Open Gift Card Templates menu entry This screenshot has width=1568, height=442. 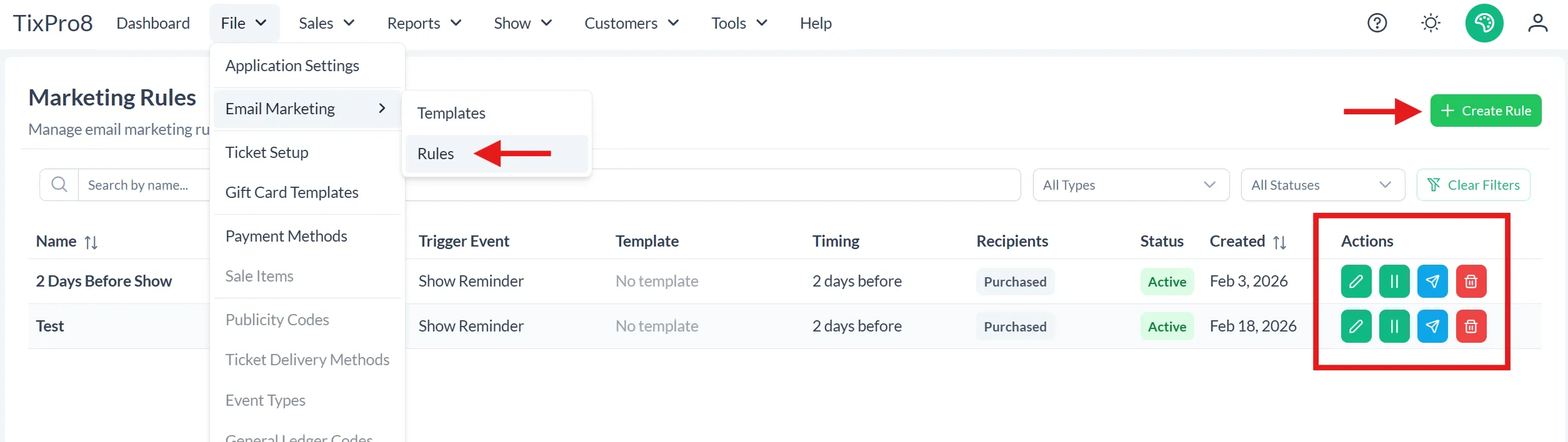tap(307, 192)
